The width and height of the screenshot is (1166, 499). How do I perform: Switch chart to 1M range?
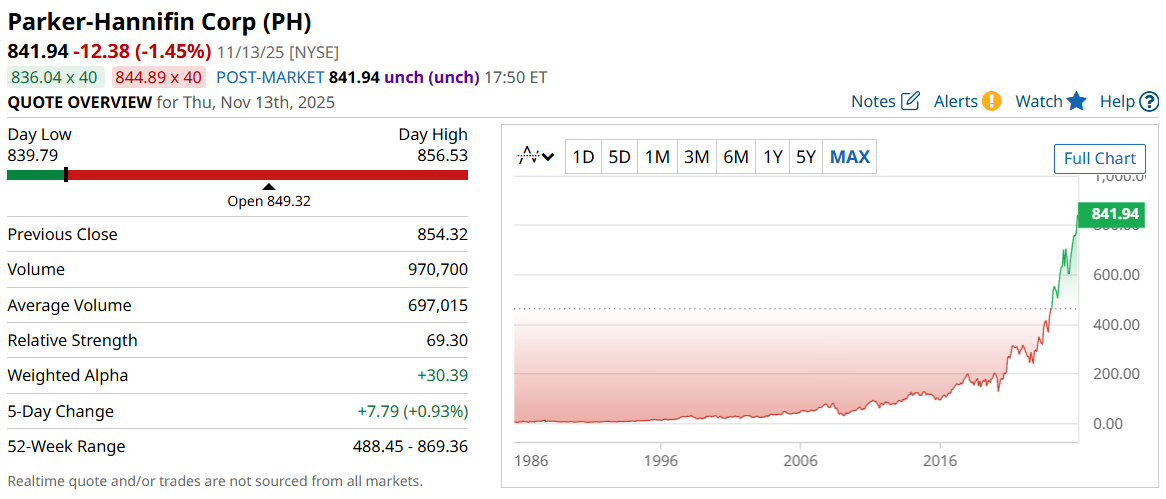(x=657, y=157)
